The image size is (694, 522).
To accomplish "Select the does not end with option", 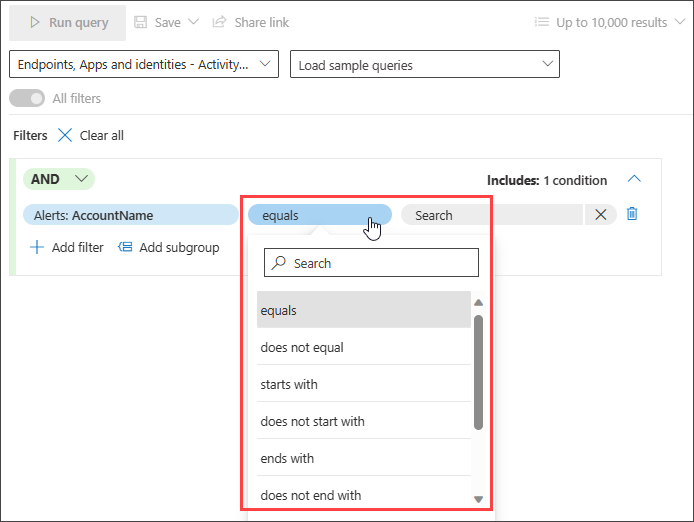I will point(364,495).
